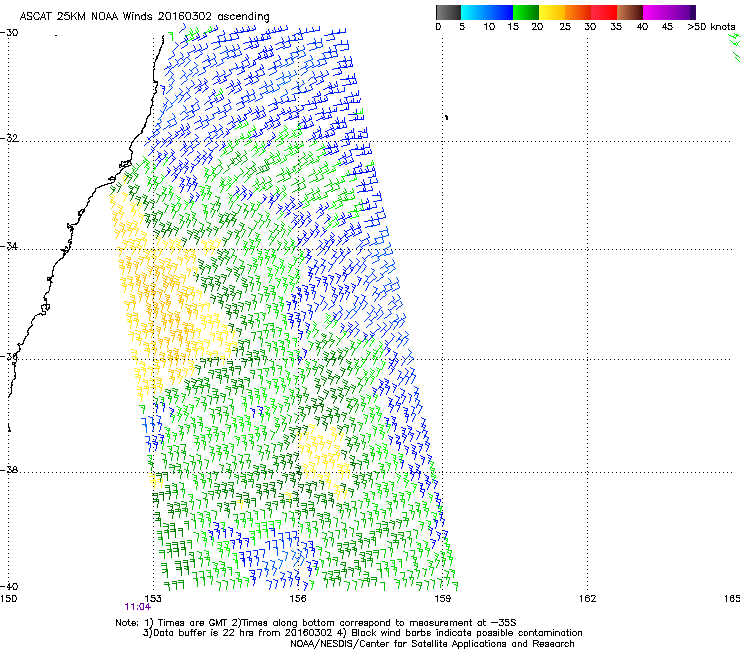Click the '159' longitude axis label
This screenshot has height=650, width=740.
[443, 599]
